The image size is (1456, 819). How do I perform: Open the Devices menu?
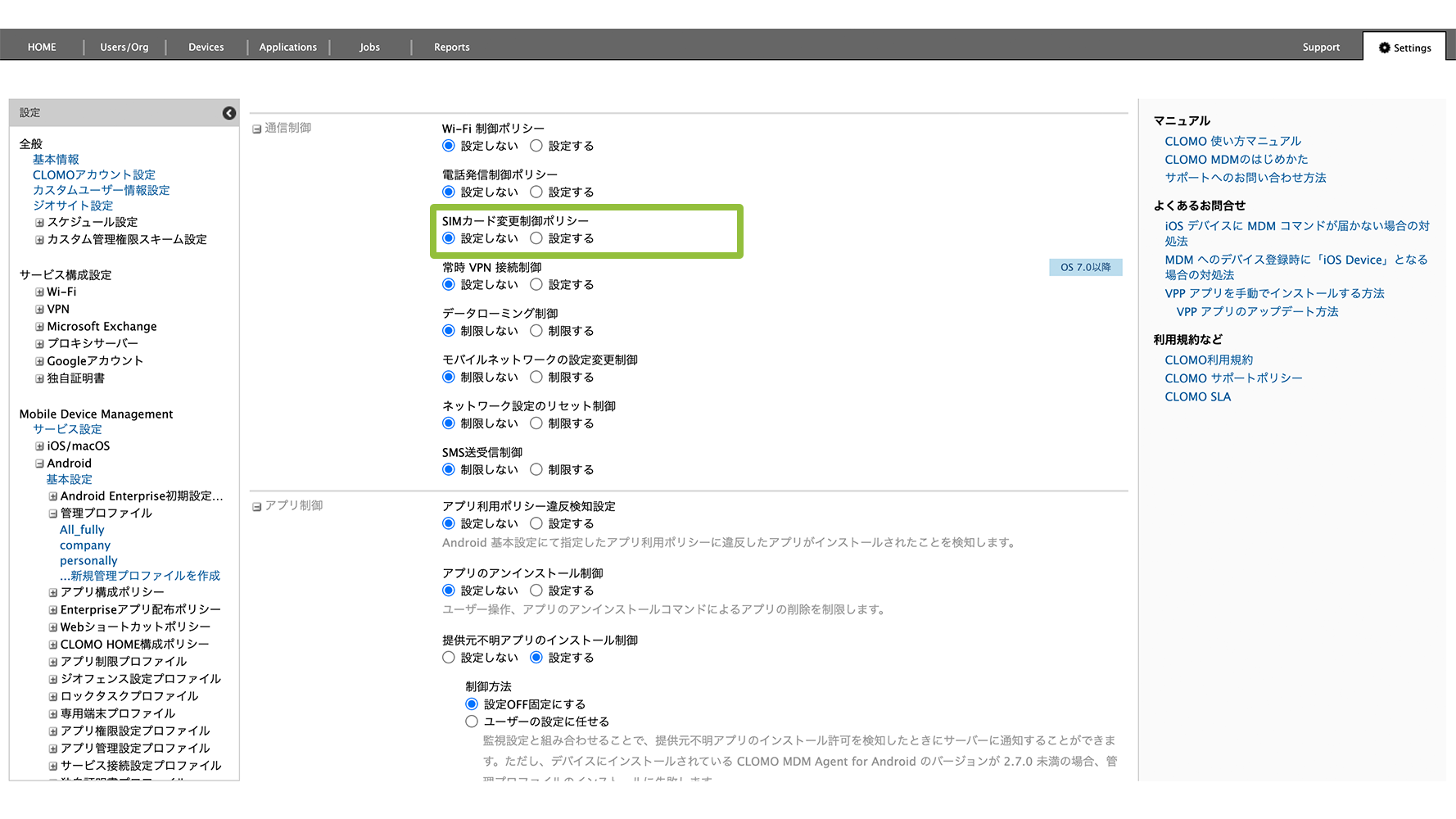[206, 48]
